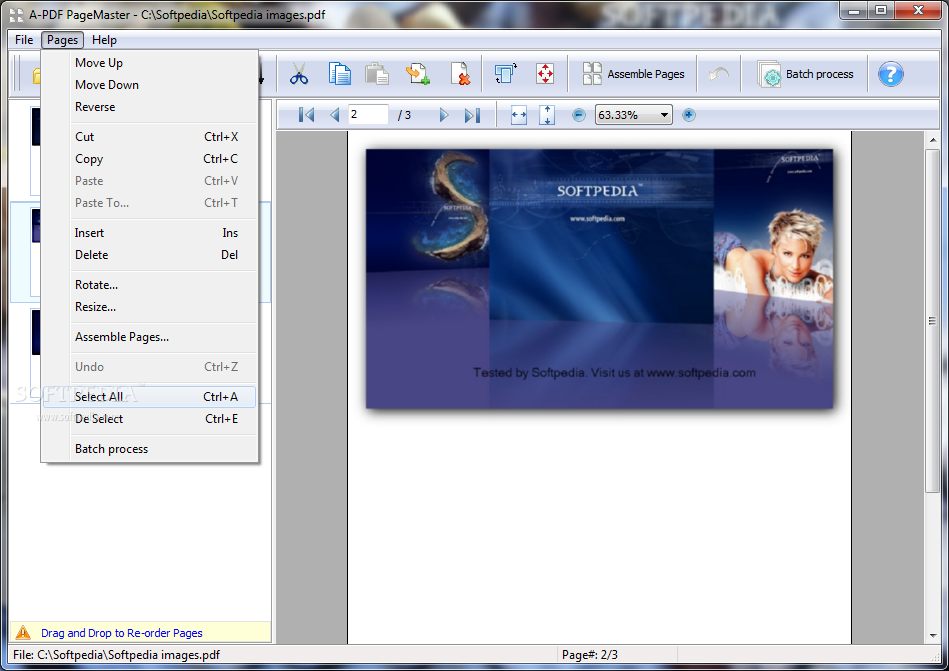Click the Softpedia page preview image
Screen dimensions: 949x671
tap(599, 278)
